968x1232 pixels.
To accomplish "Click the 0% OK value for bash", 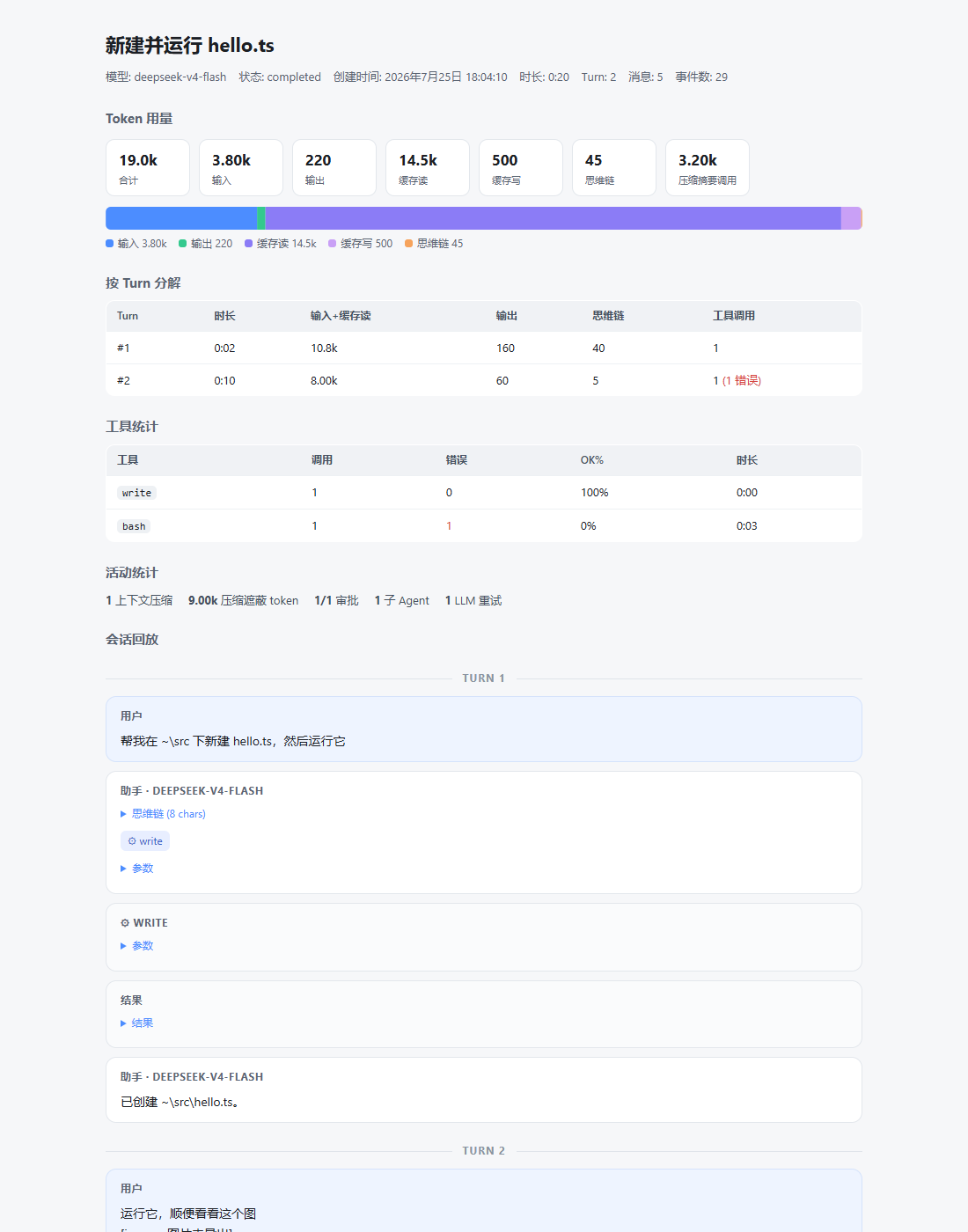I will (x=589, y=526).
